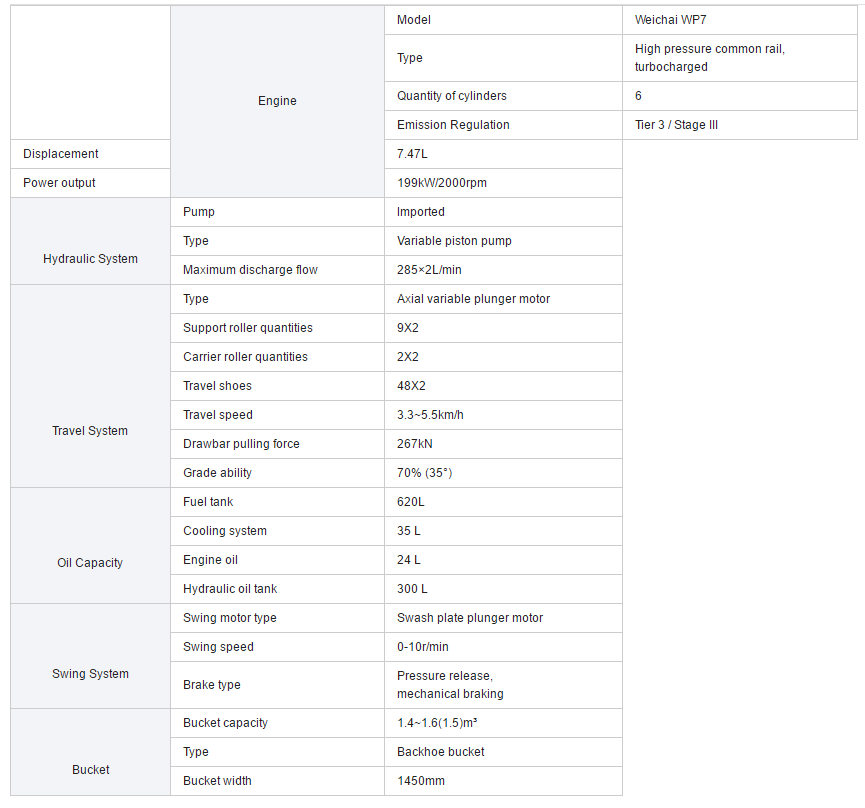Click the Backhoe bucket value

[x=441, y=752]
